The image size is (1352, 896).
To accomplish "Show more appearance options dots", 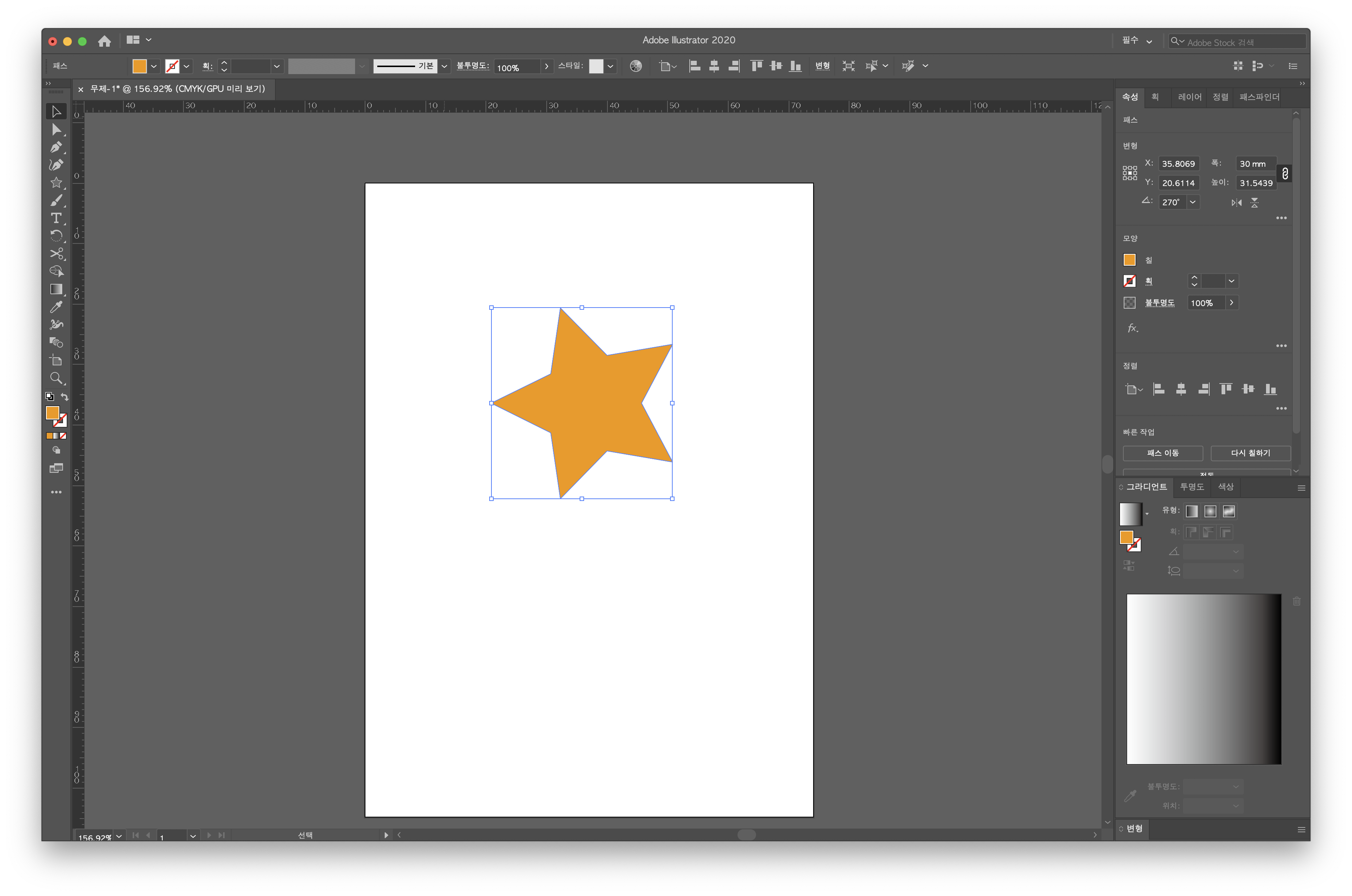I will pyautogui.click(x=1281, y=346).
